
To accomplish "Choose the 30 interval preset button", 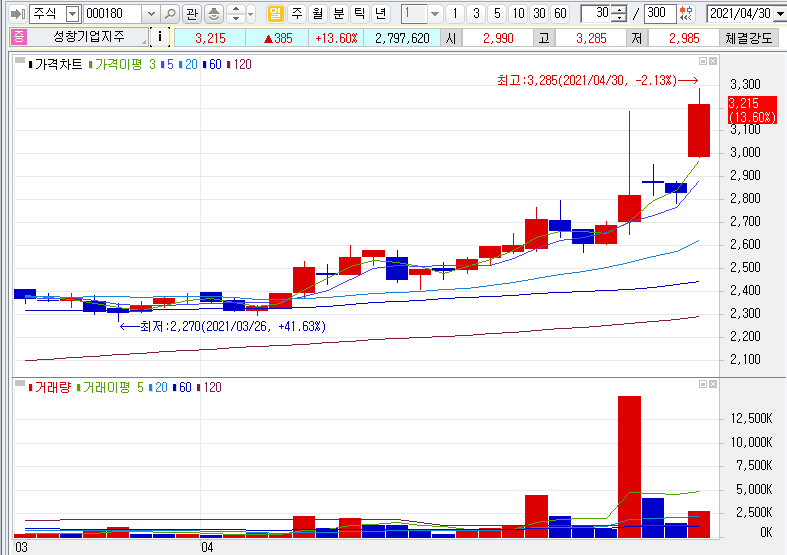I will point(540,14).
